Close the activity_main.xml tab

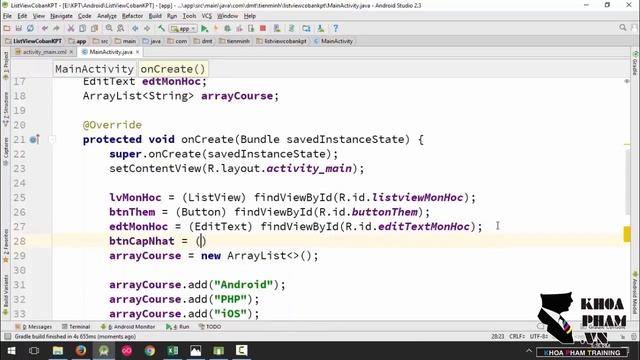point(71,52)
